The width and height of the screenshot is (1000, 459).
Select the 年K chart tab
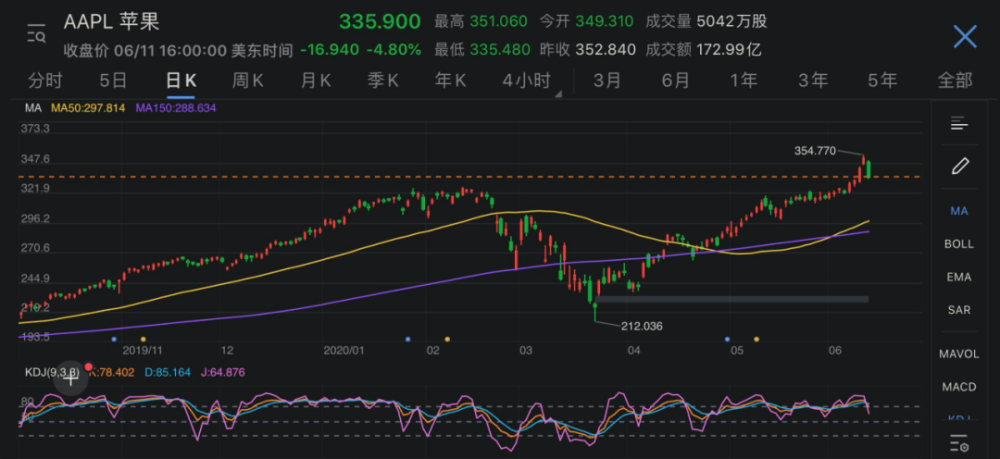tap(450, 81)
